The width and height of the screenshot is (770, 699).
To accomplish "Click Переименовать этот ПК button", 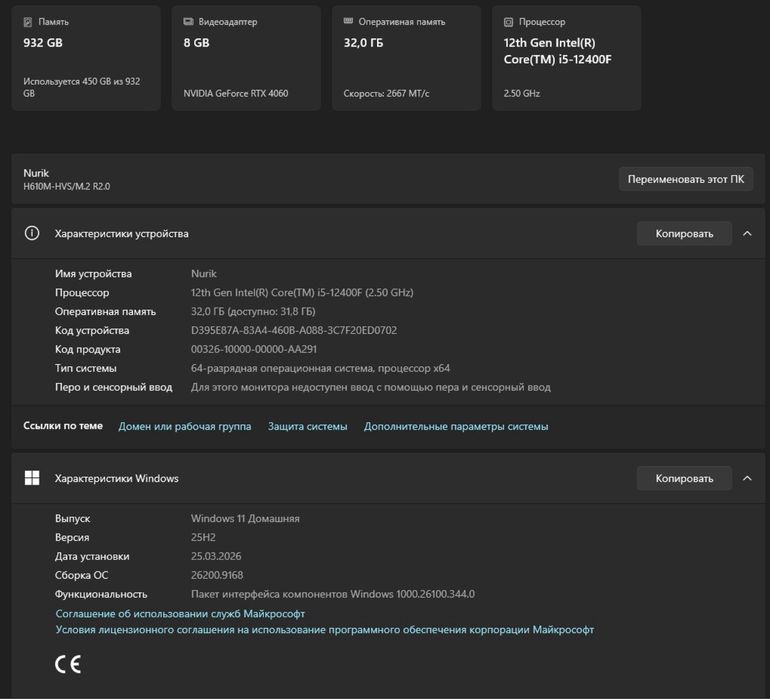I will coord(686,179).
